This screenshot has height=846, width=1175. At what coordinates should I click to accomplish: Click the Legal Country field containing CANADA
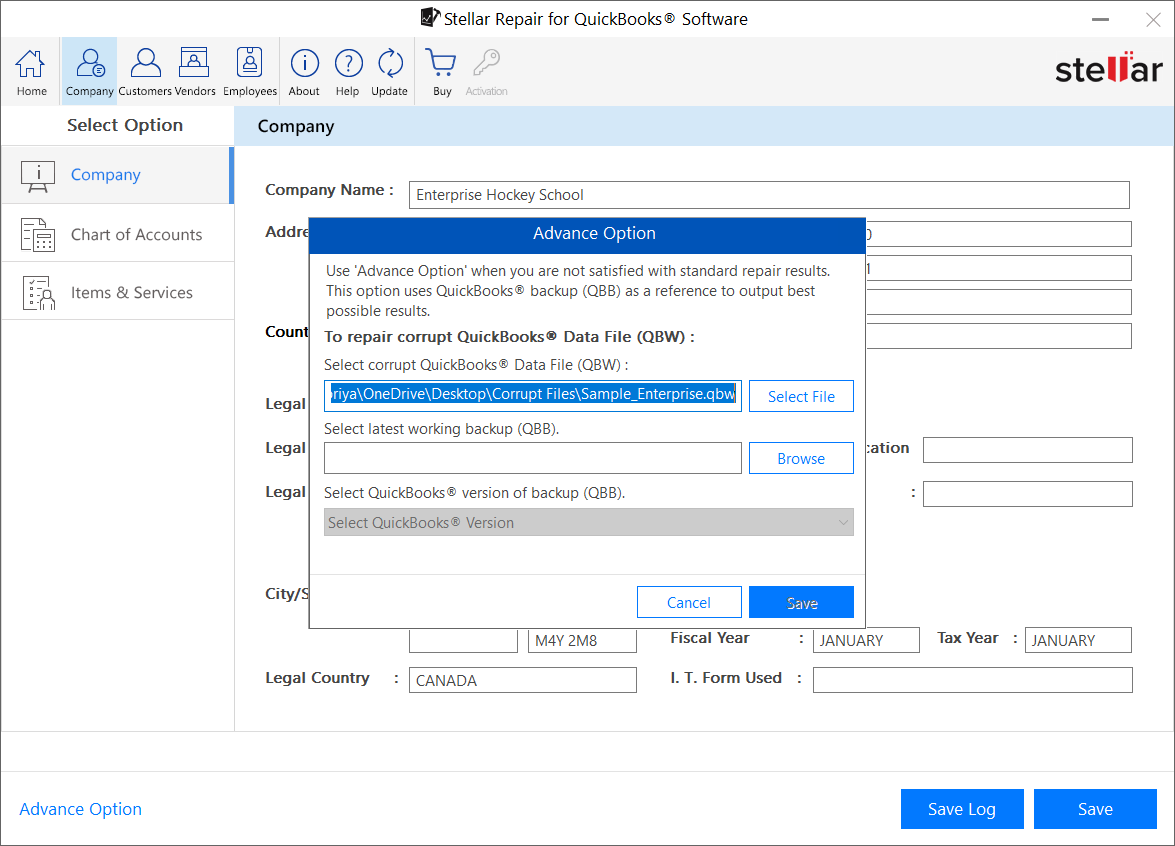(x=522, y=680)
